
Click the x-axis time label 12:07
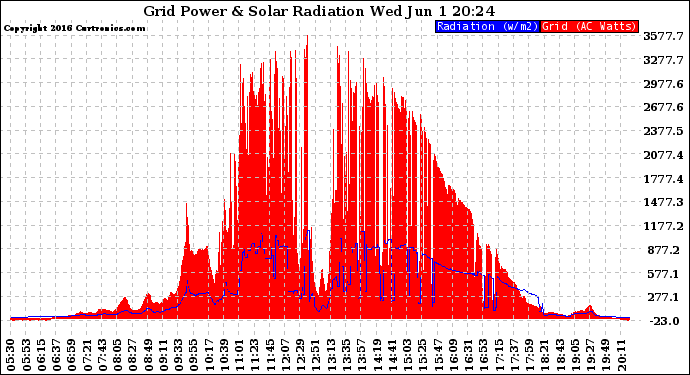pyautogui.click(x=286, y=355)
